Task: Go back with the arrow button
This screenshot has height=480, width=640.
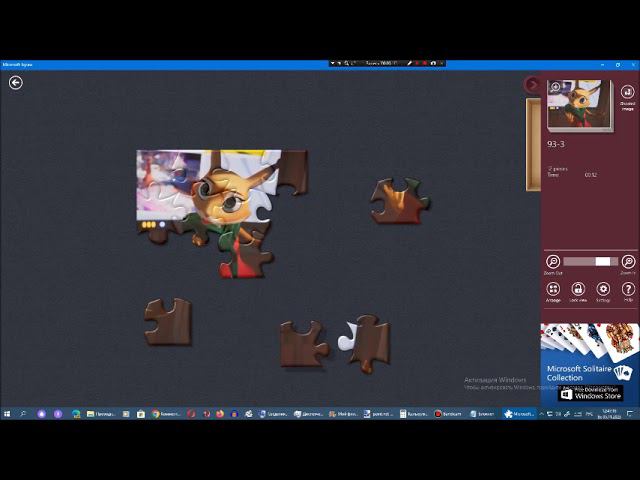Action: click(16, 83)
